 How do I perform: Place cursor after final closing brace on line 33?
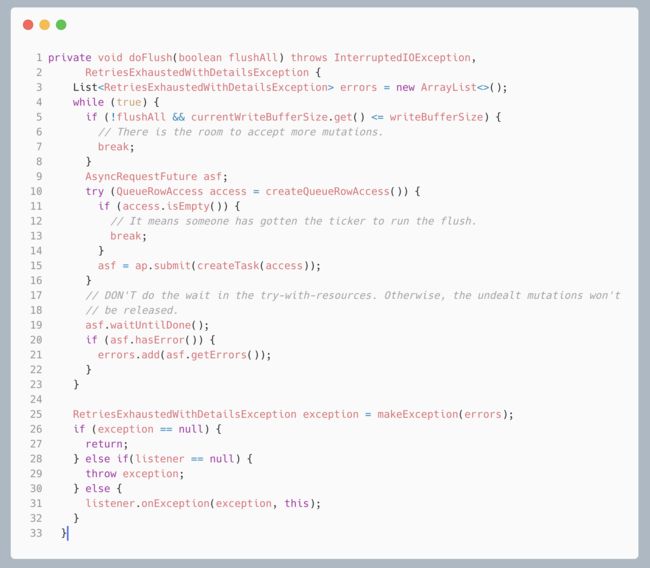point(67,533)
